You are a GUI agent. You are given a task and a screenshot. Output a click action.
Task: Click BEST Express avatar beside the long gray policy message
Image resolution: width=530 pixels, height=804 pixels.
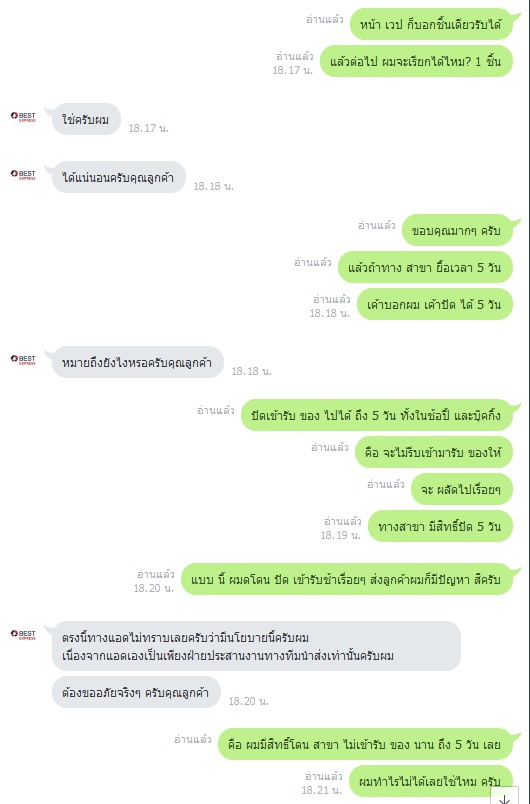click(x=23, y=635)
